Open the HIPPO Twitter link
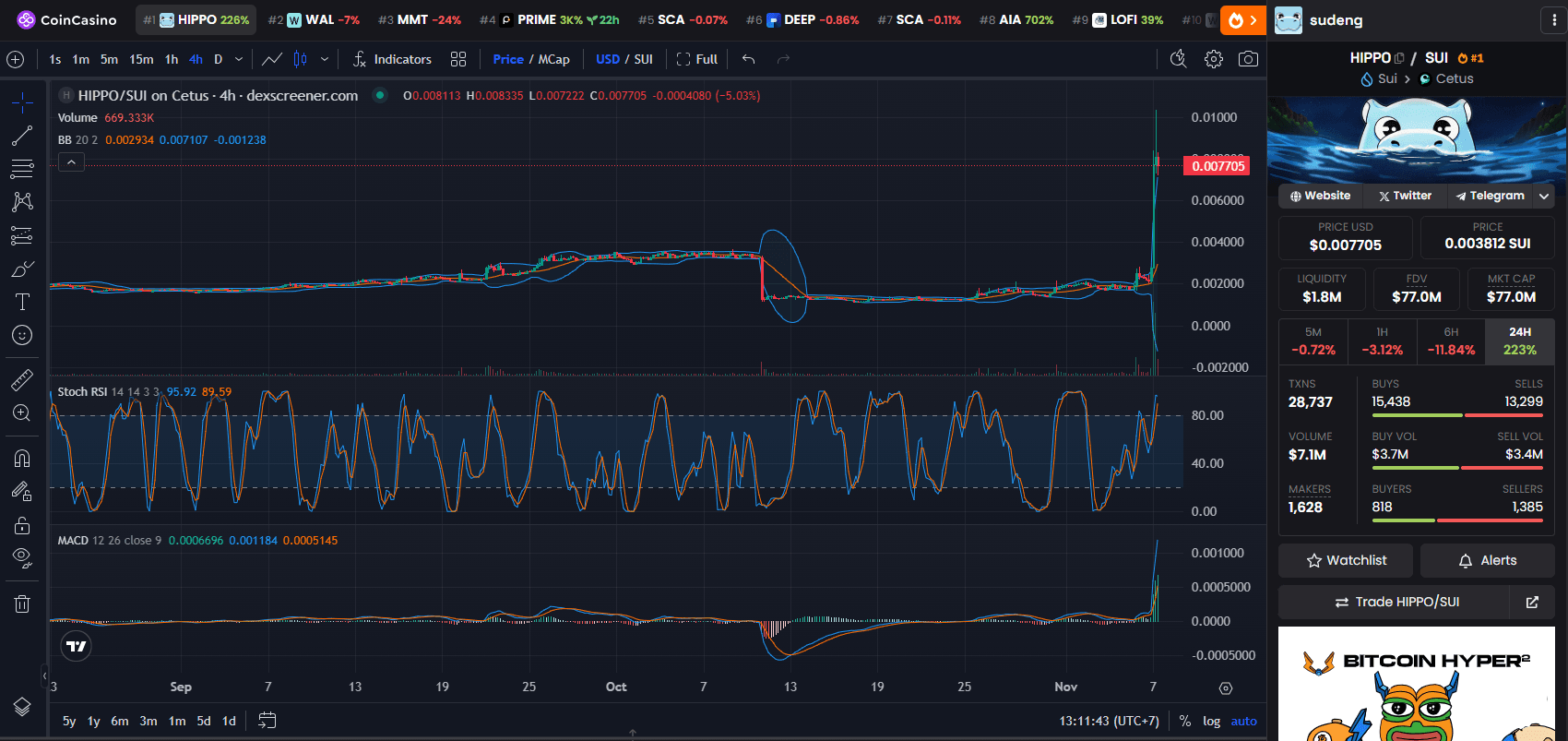 1405,196
